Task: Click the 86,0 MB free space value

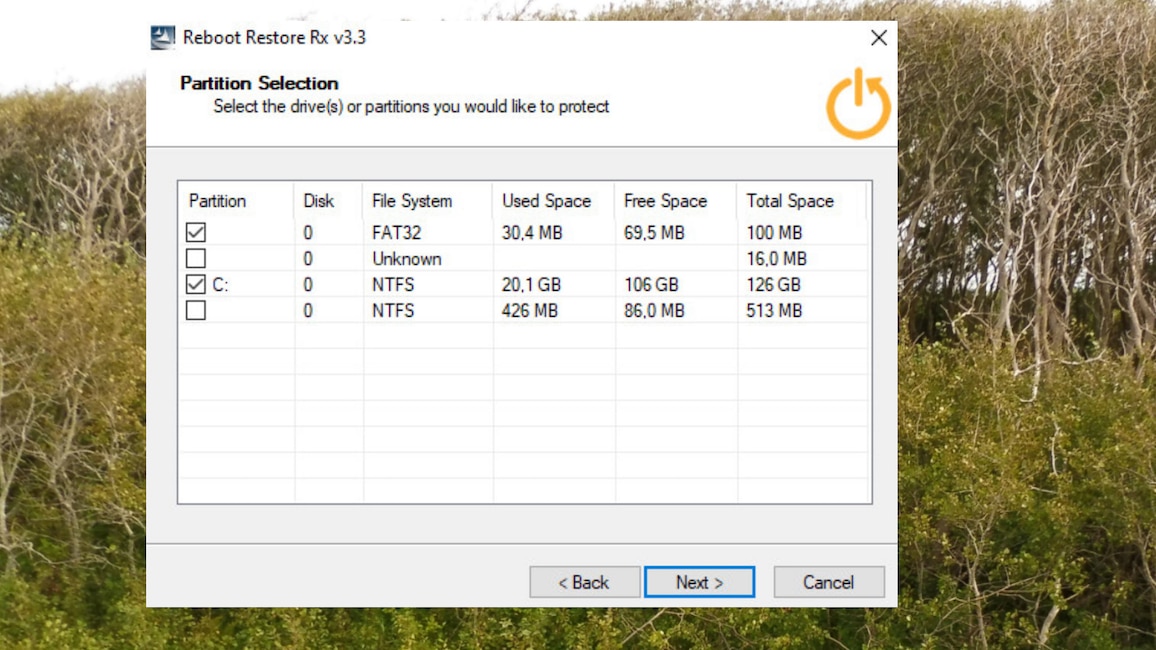Action: [654, 311]
